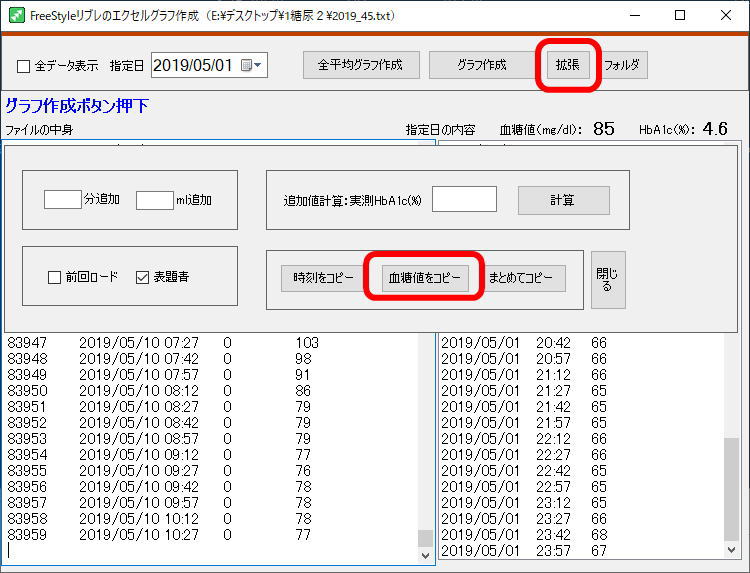
Task: Uncheck the 表題書 checkbox
Action: (142, 277)
